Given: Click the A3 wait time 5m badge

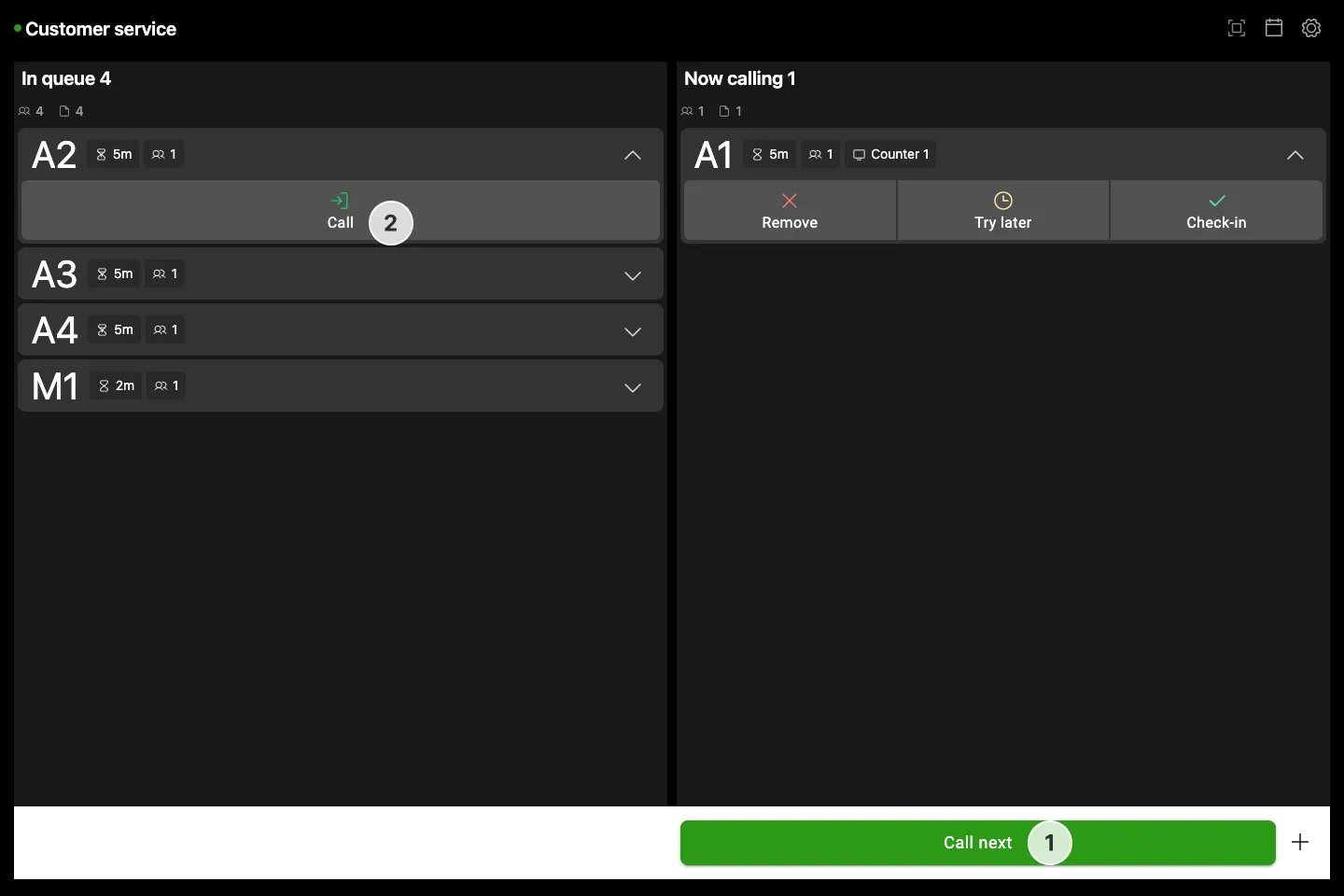Looking at the screenshot, I should pyautogui.click(x=115, y=273).
